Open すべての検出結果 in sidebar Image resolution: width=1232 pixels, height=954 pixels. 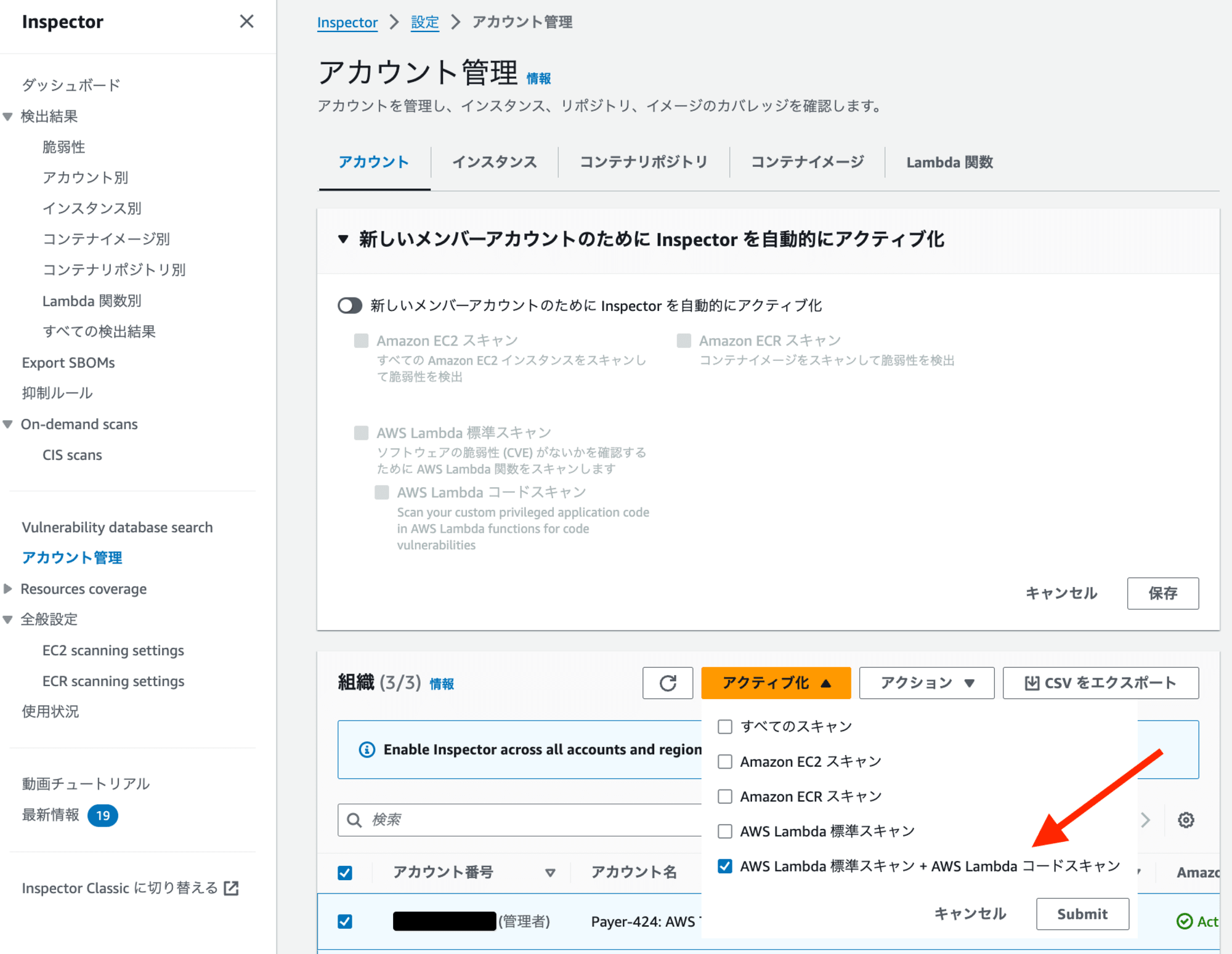coord(99,332)
